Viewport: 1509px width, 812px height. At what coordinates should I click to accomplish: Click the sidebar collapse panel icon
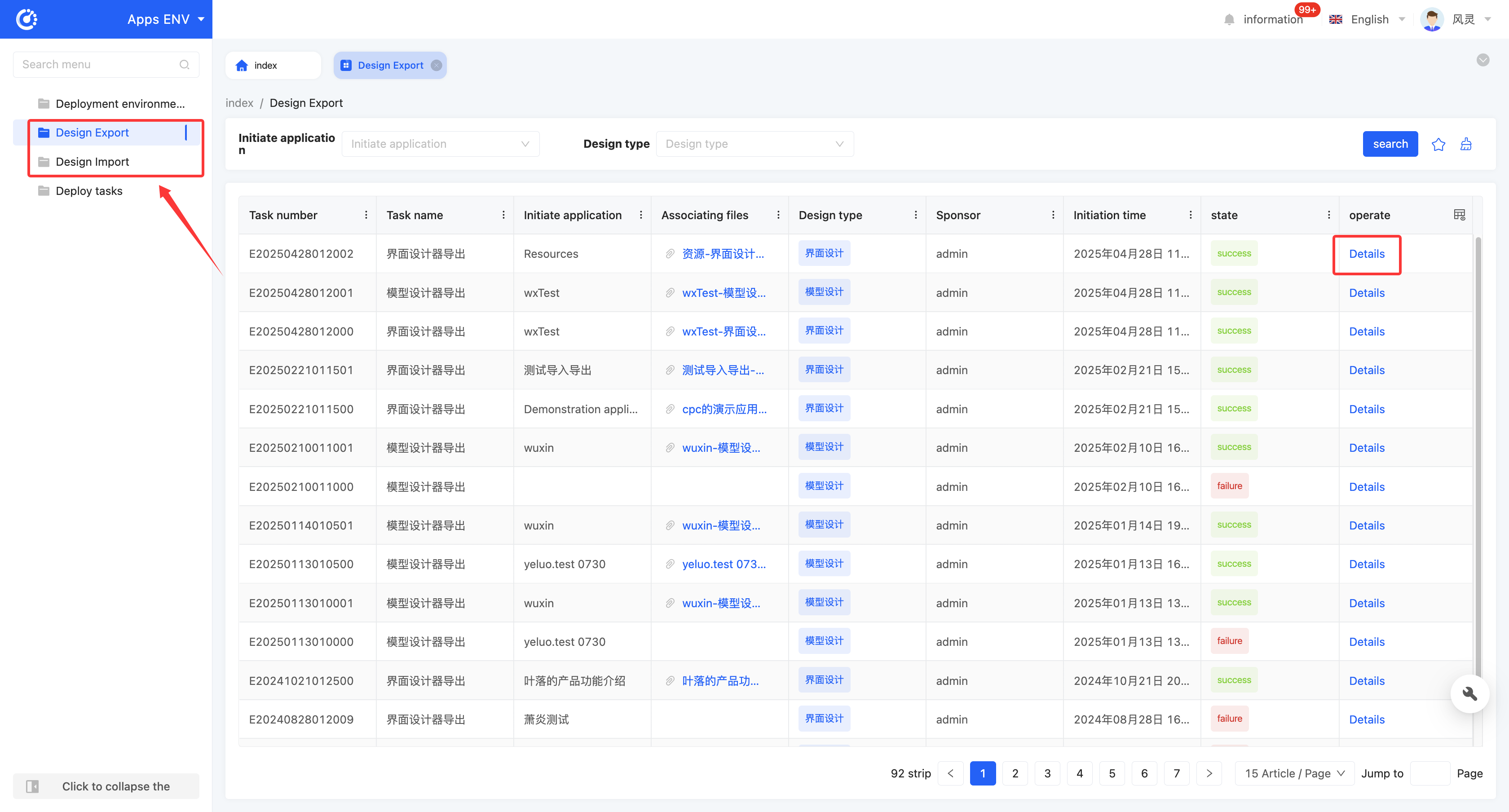click(x=33, y=786)
